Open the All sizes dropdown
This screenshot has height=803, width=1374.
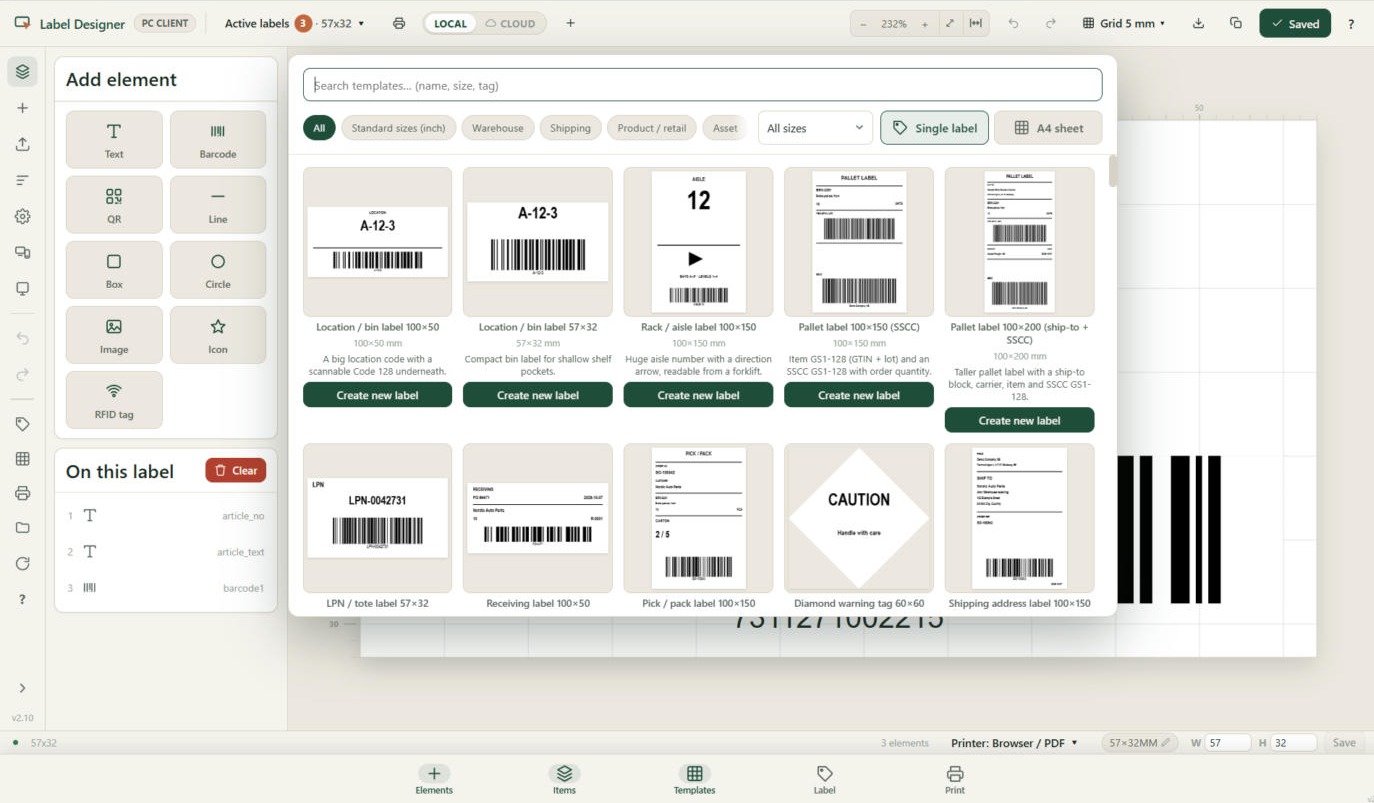click(x=815, y=128)
